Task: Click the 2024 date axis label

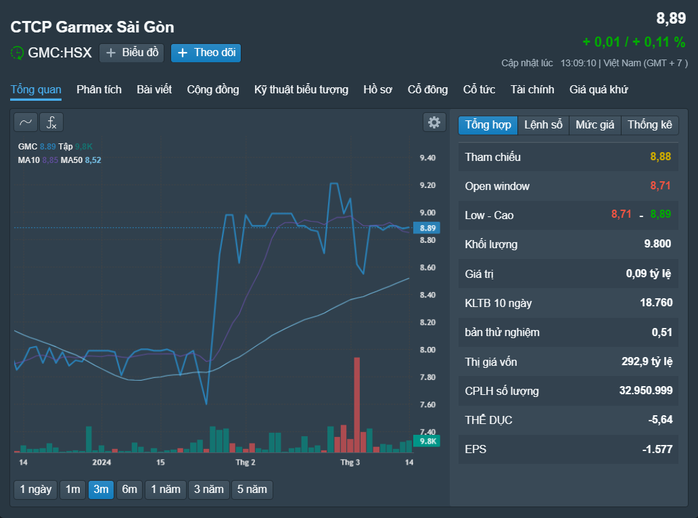Action: pos(101,462)
